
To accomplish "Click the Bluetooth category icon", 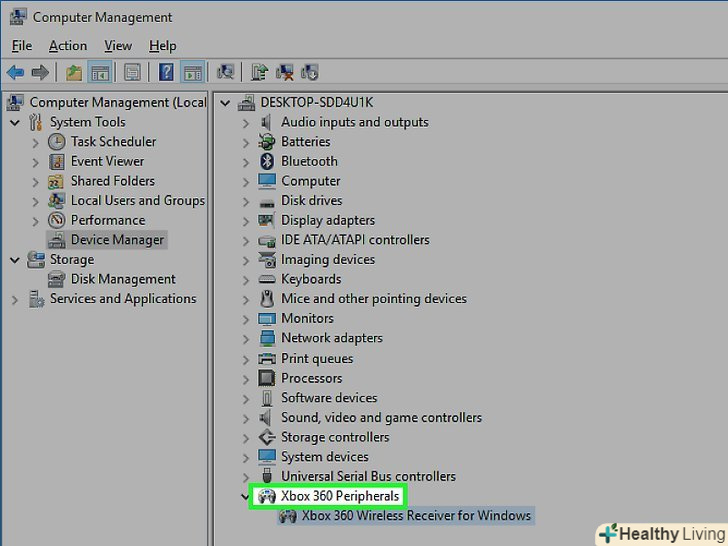I will pos(266,161).
